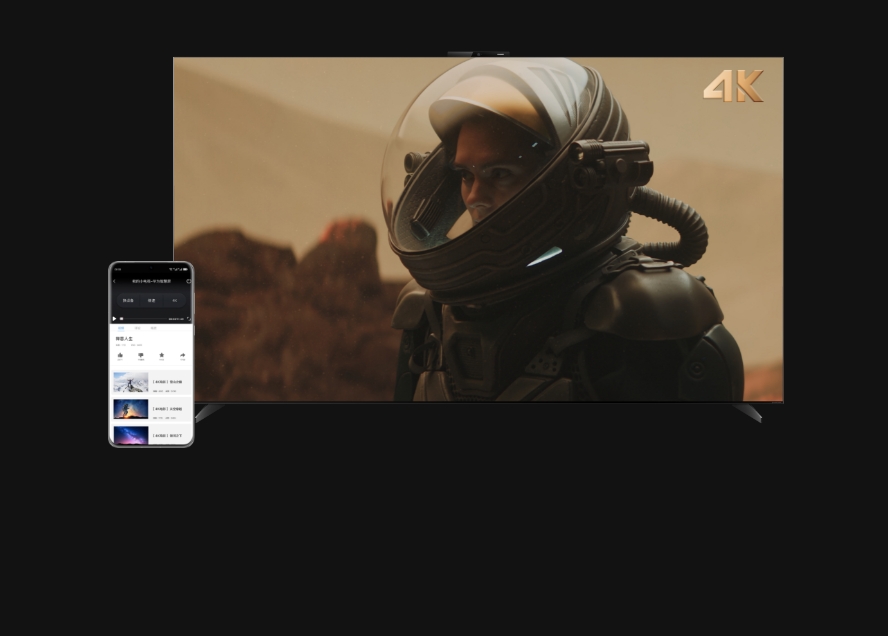Share the video with arrow icon

pyautogui.click(x=182, y=356)
